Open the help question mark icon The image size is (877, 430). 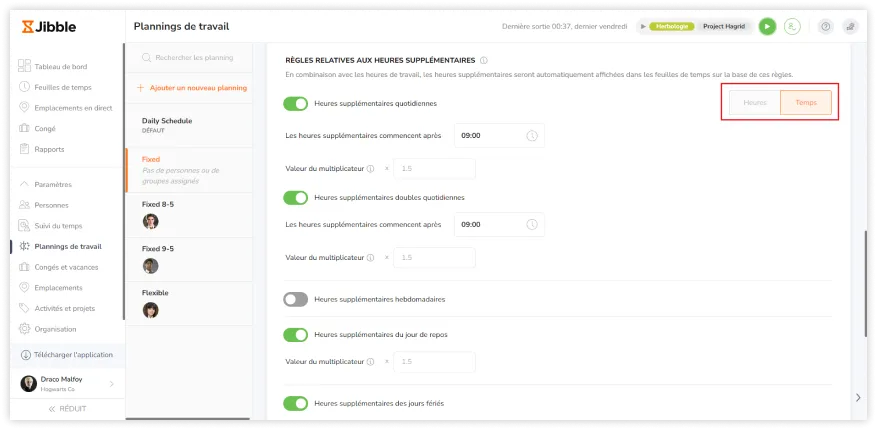(x=826, y=26)
